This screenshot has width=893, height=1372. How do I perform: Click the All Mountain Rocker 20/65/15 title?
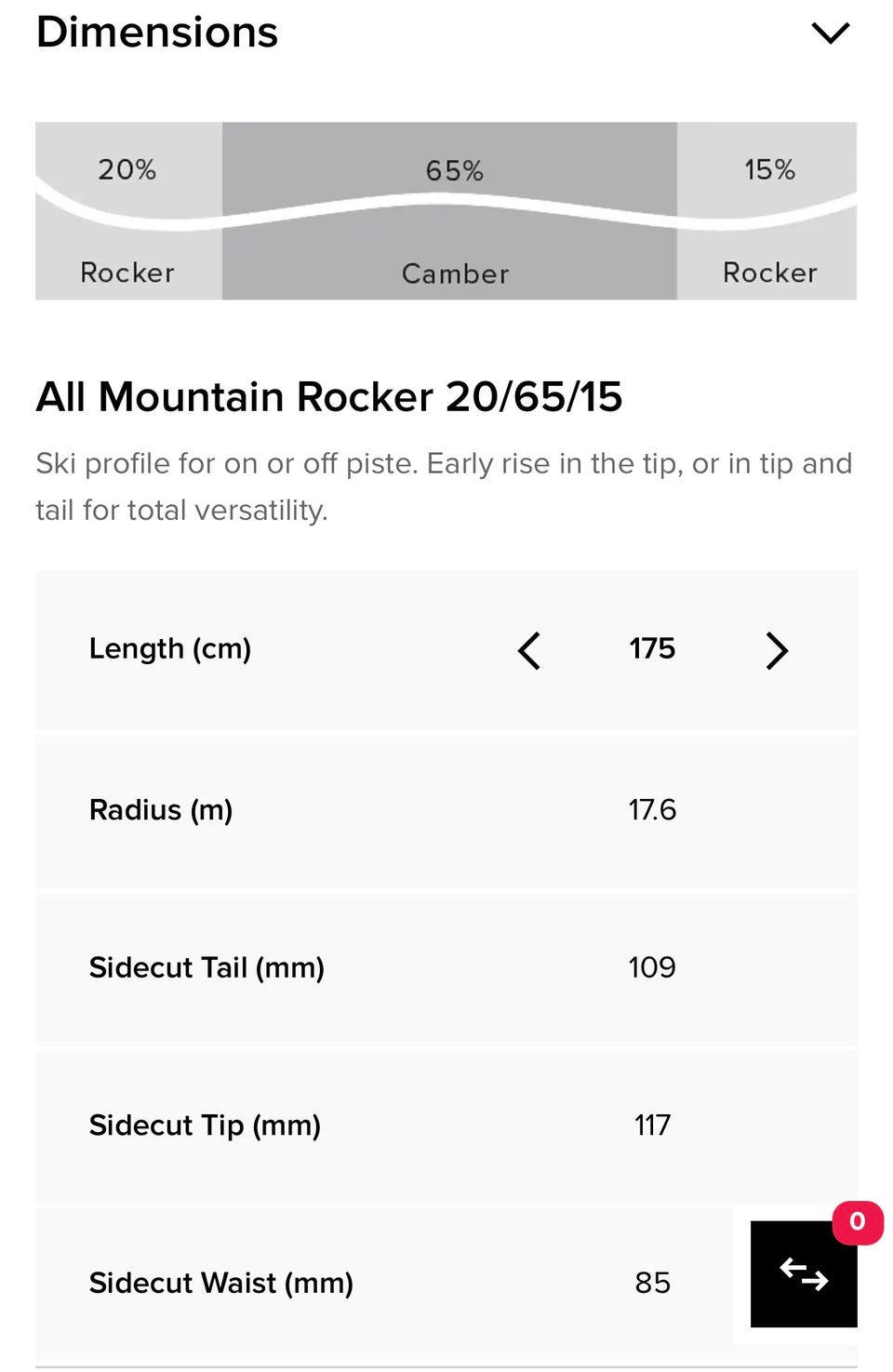click(328, 397)
